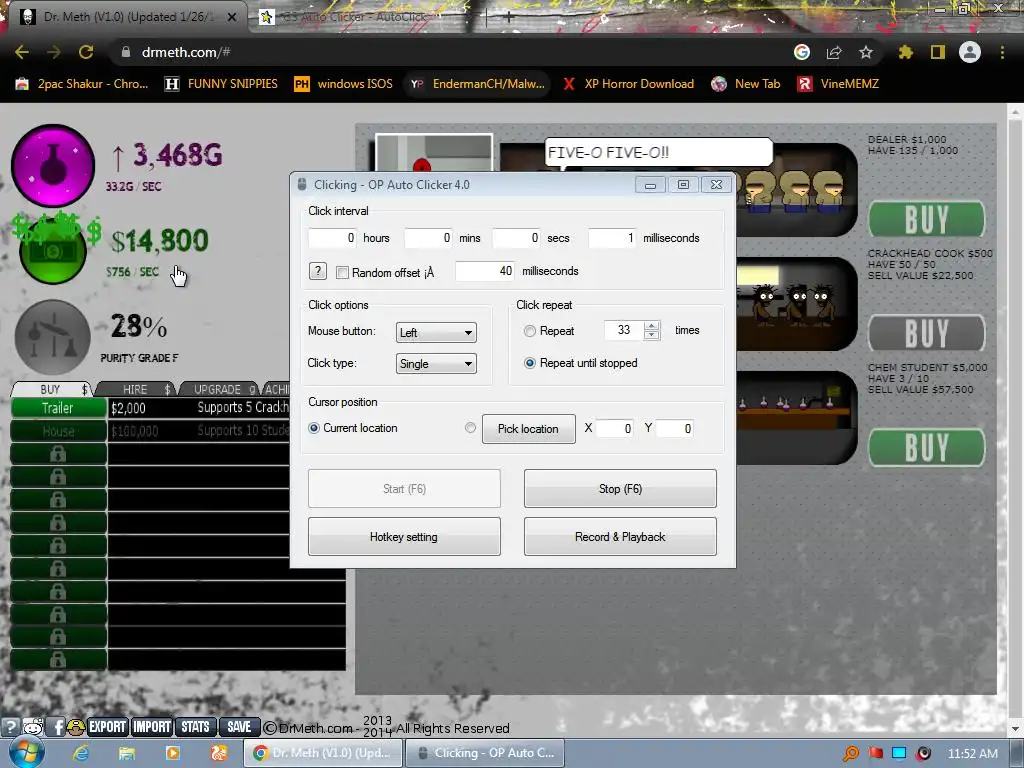Viewport: 1024px width, 768px height.
Task: Click the grey purity scale icon
Action: coord(52,337)
